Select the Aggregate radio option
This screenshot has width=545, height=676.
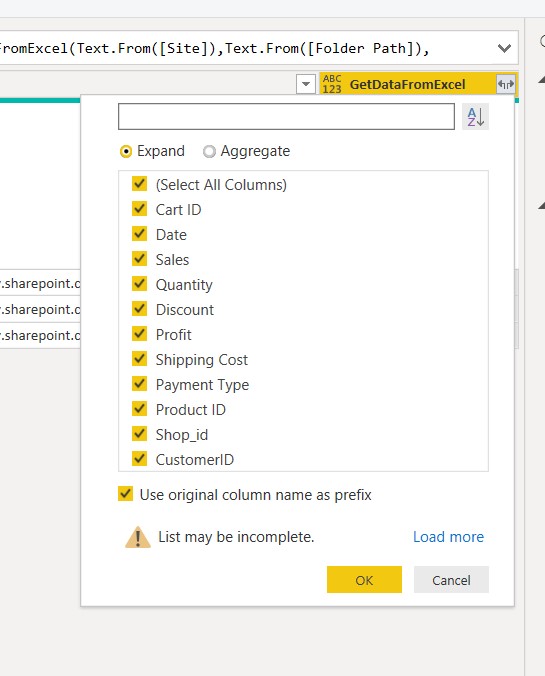209,151
